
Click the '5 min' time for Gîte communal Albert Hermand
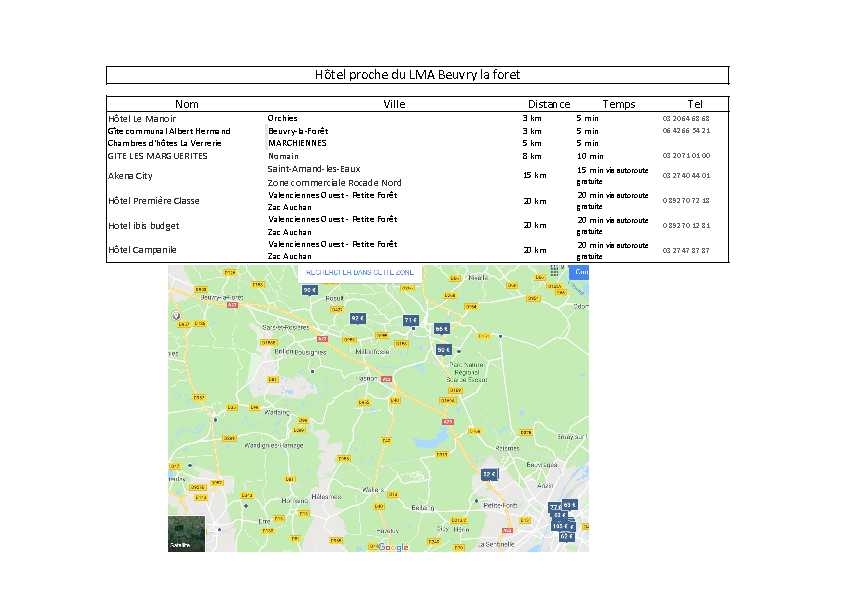(x=587, y=131)
